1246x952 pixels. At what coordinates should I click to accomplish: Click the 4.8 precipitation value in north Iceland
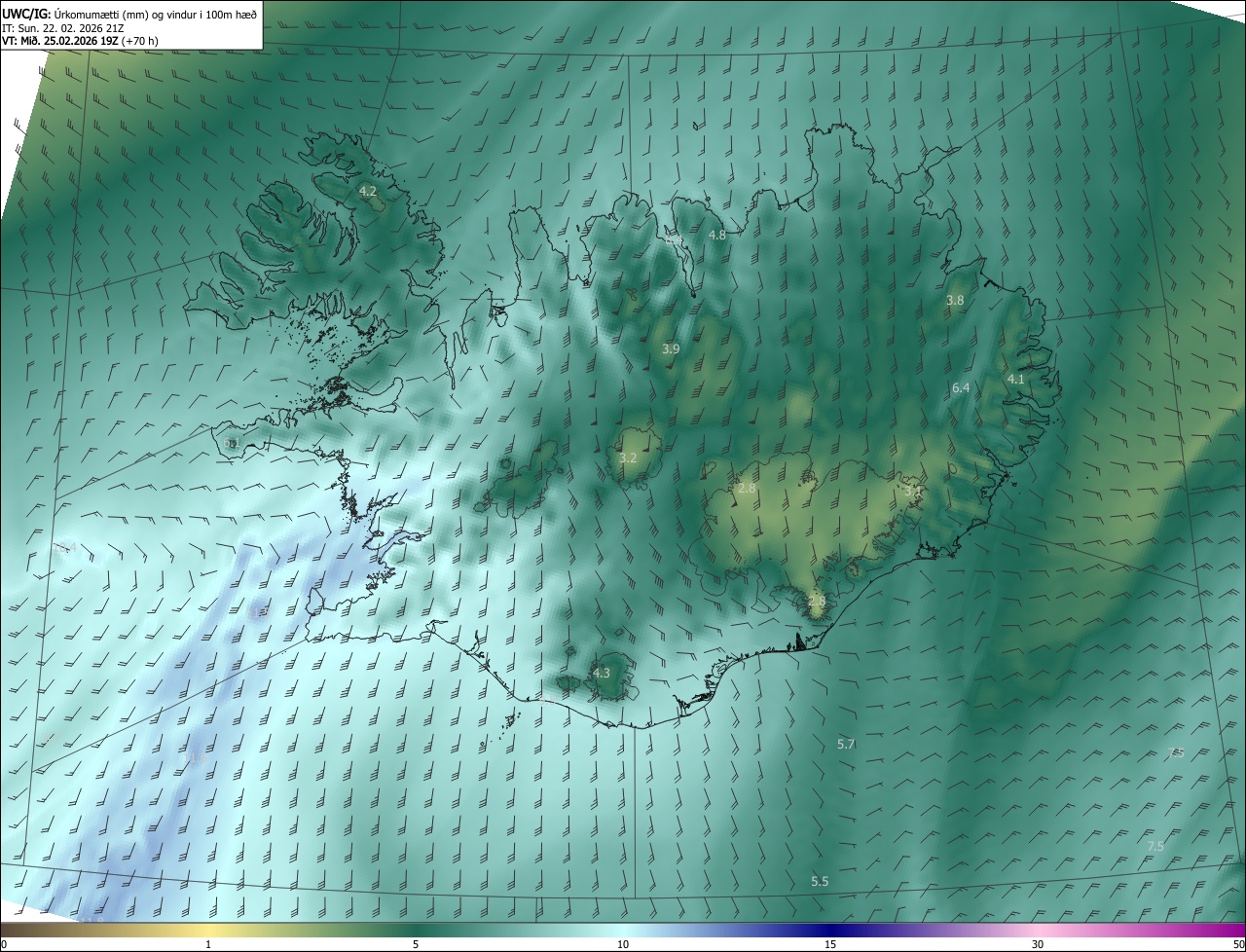coord(717,236)
